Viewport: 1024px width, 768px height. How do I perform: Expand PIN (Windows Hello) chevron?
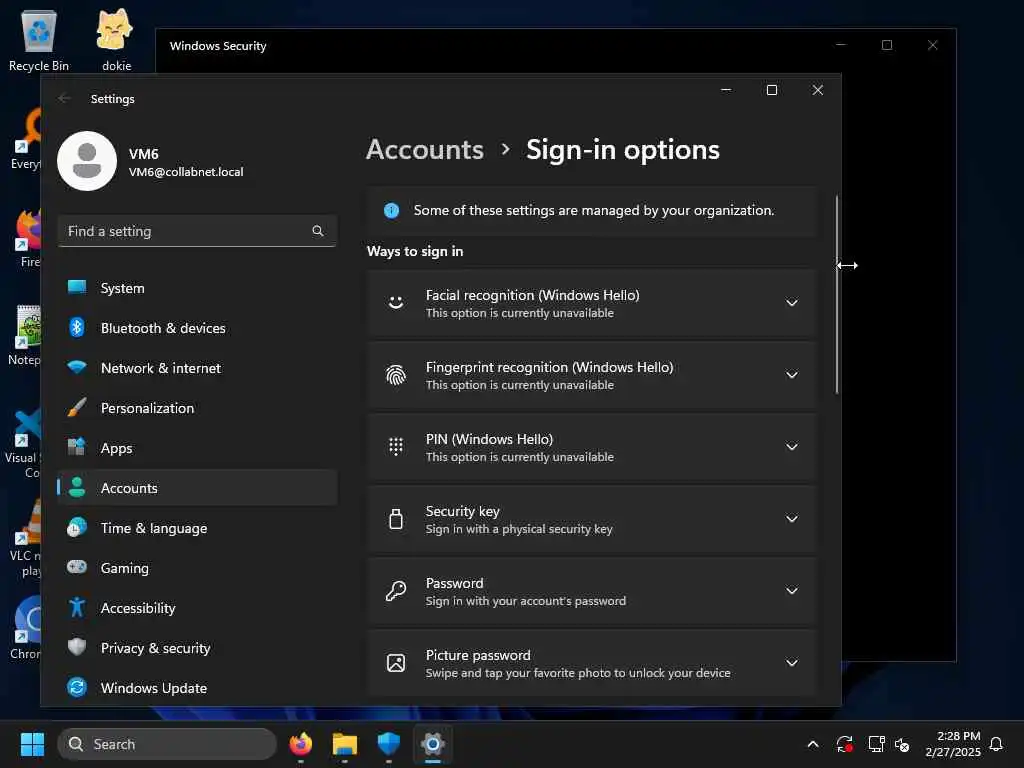point(792,447)
